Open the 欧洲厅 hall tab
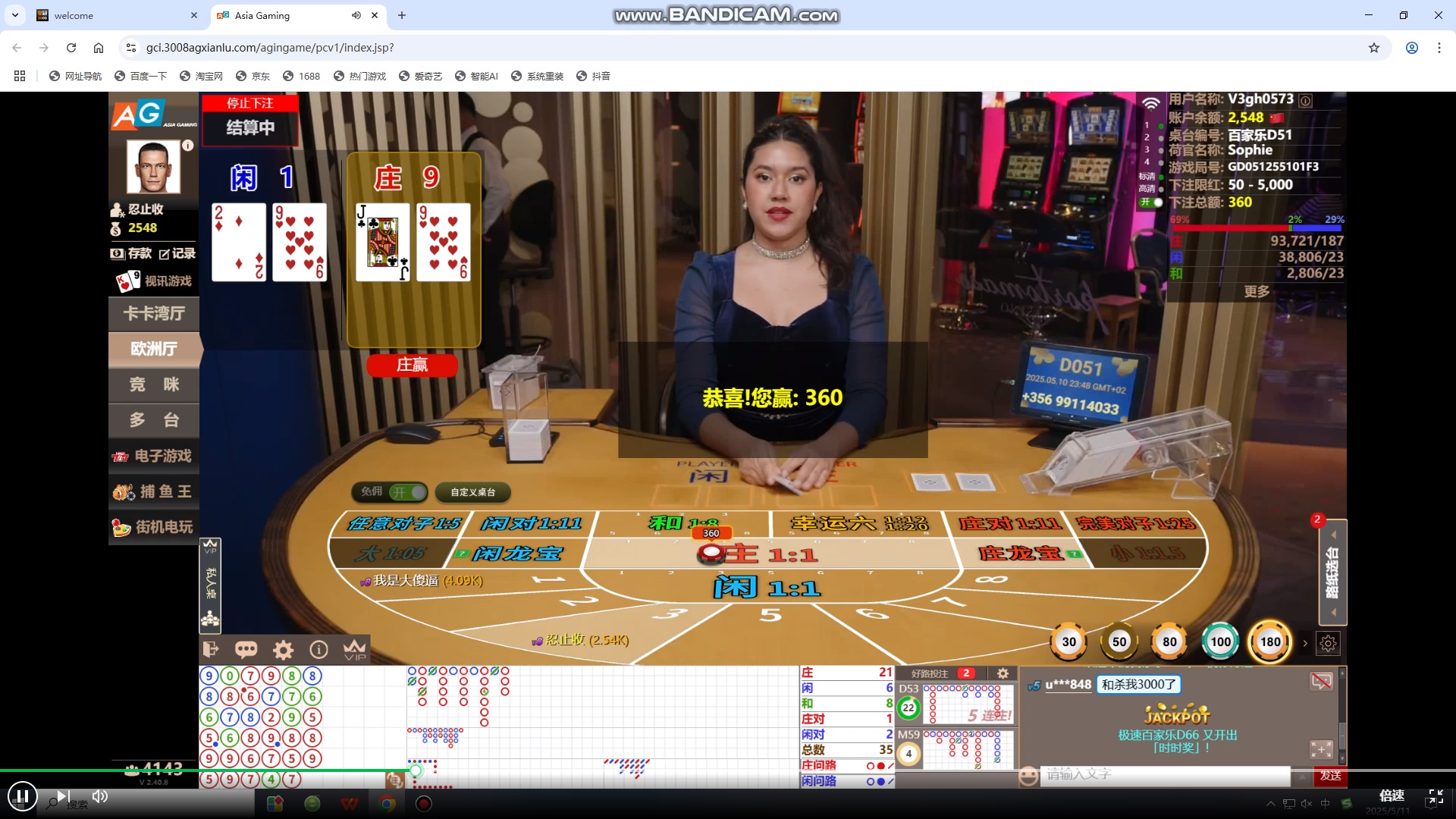Image resolution: width=1456 pixels, height=819 pixels. click(x=154, y=349)
